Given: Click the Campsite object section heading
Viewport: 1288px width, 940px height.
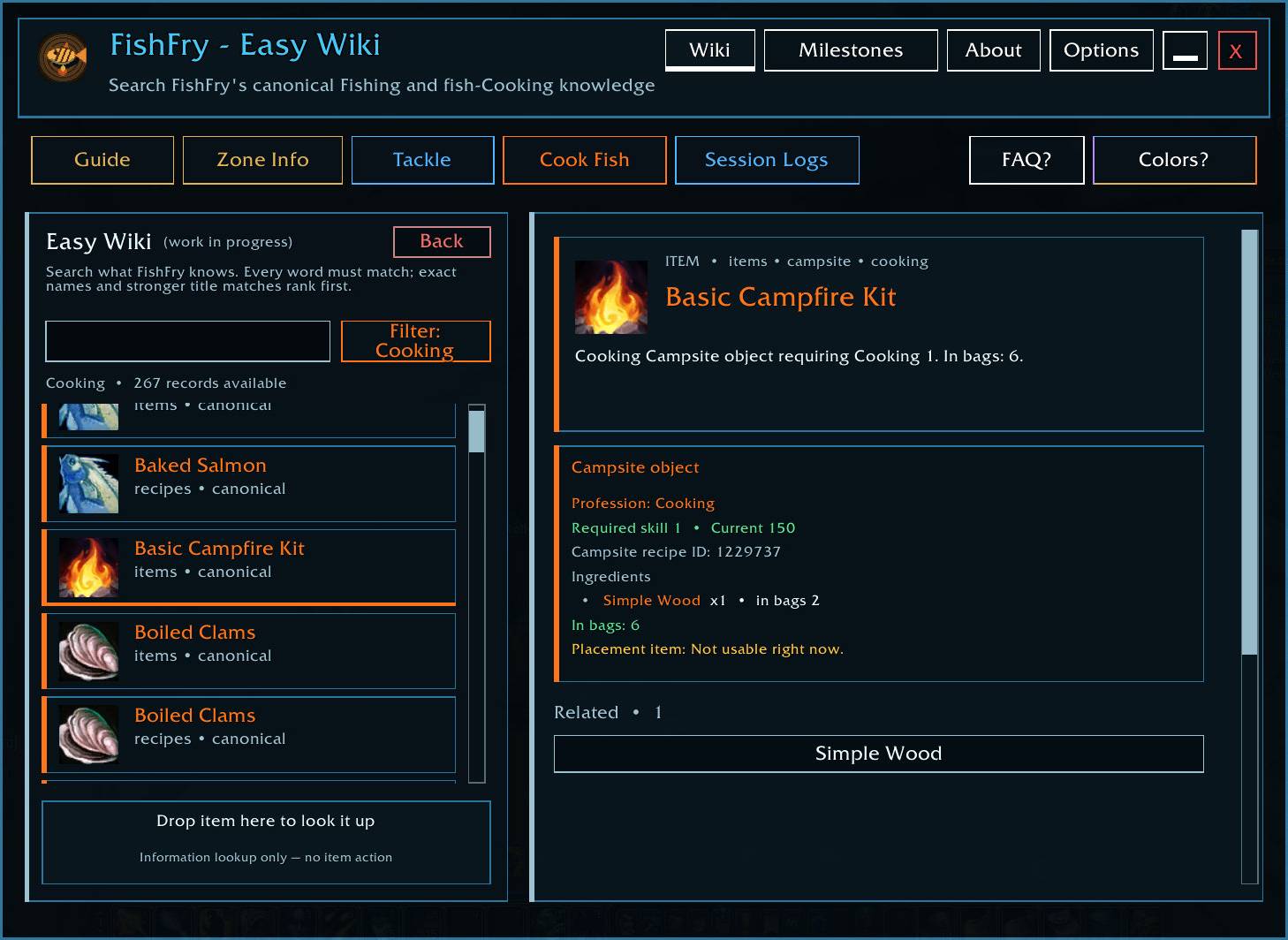Looking at the screenshot, I should 635,467.
